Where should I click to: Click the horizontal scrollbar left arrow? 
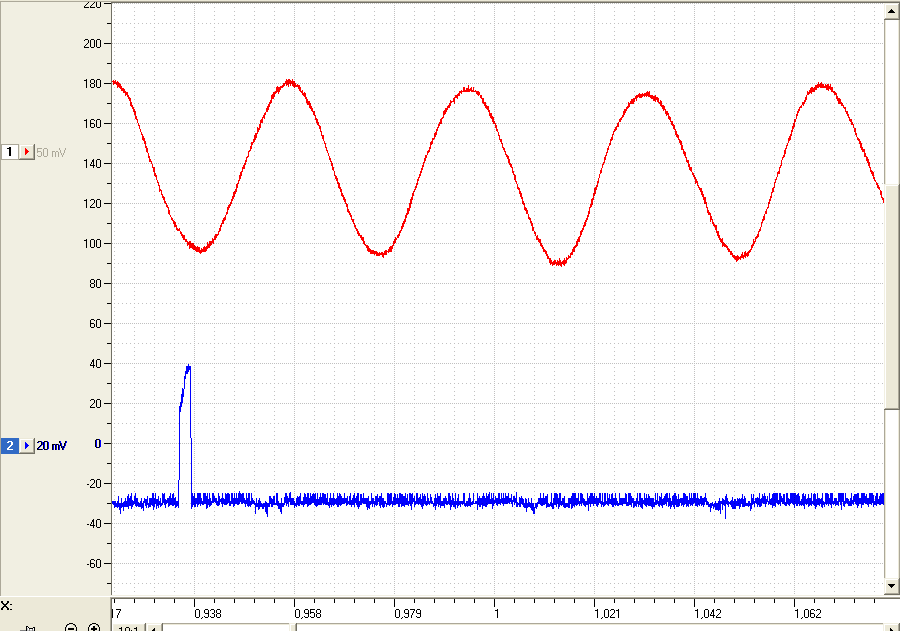153,628
